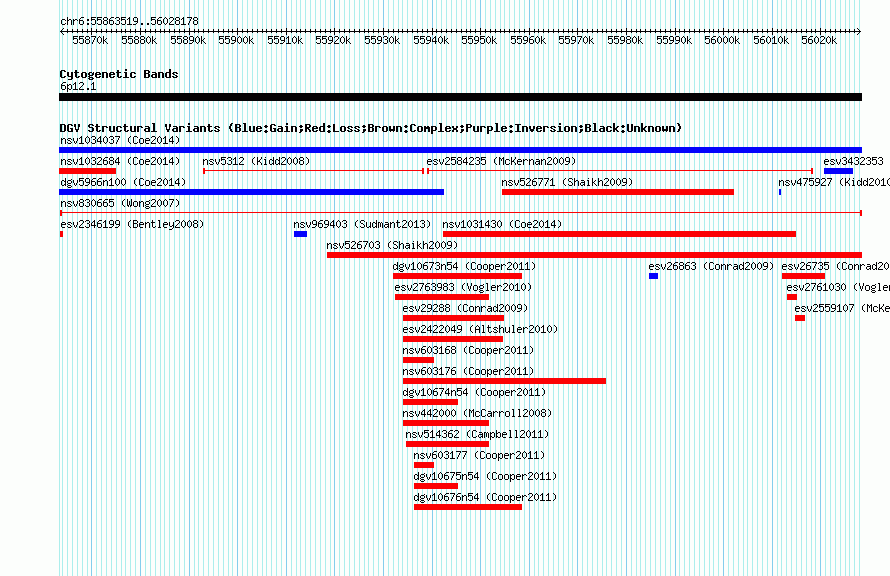The width and height of the screenshot is (890, 576).
Task: Select esv29288 (Conrad2009) label
Action: coord(465,308)
